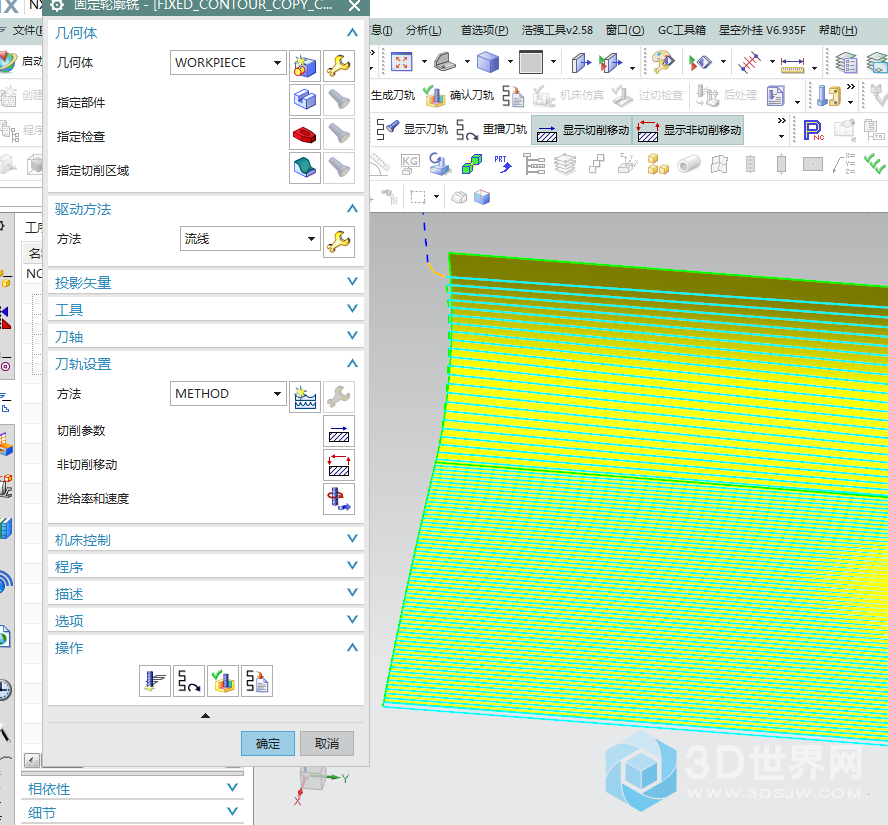The width and height of the screenshot is (888, 825).
Task: Edit streamline drive method wrench icon
Action: pyautogui.click(x=339, y=242)
